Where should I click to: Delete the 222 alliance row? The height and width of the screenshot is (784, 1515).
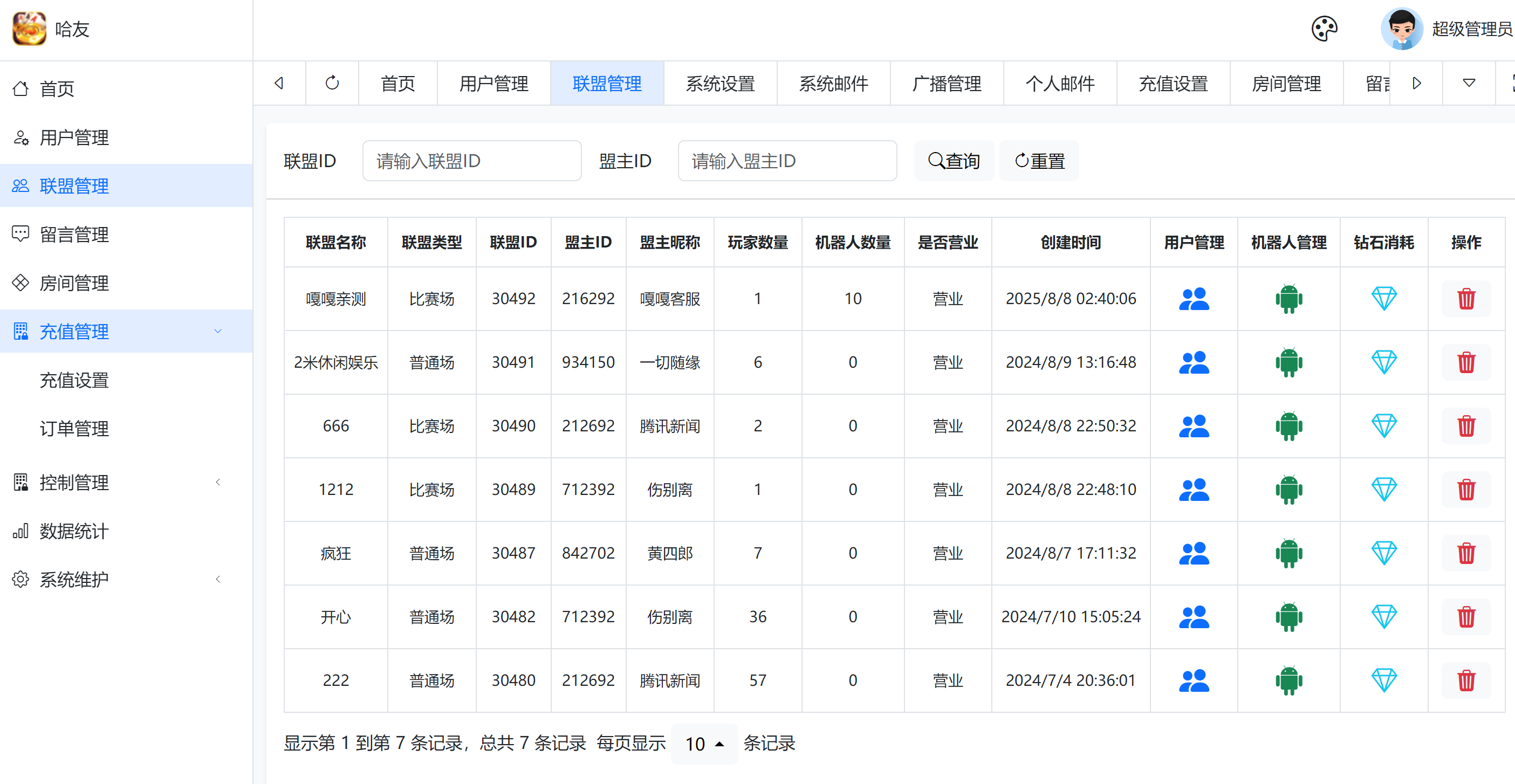click(x=1465, y=680)
